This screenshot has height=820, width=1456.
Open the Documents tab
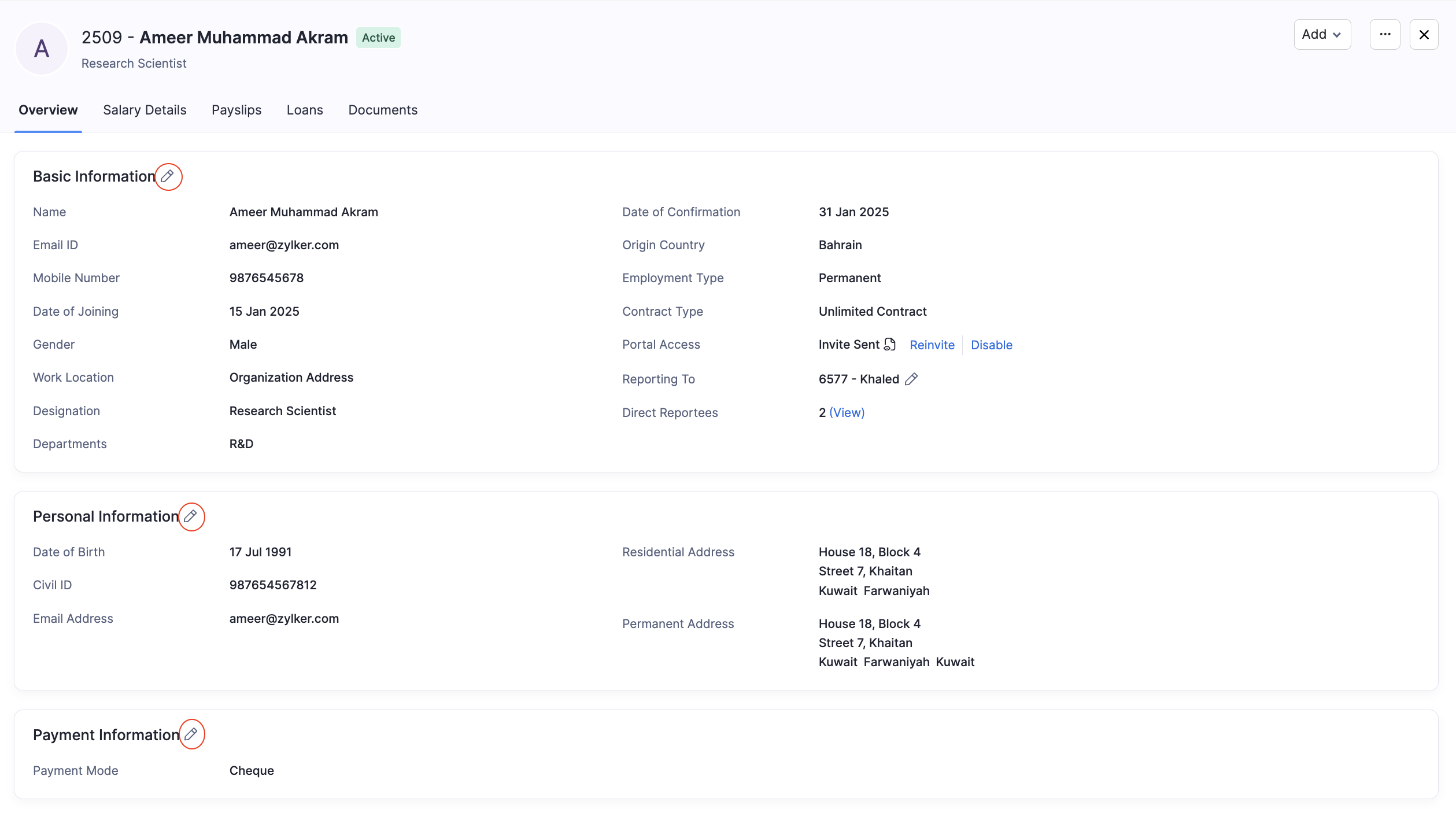(x=383, y=110)
